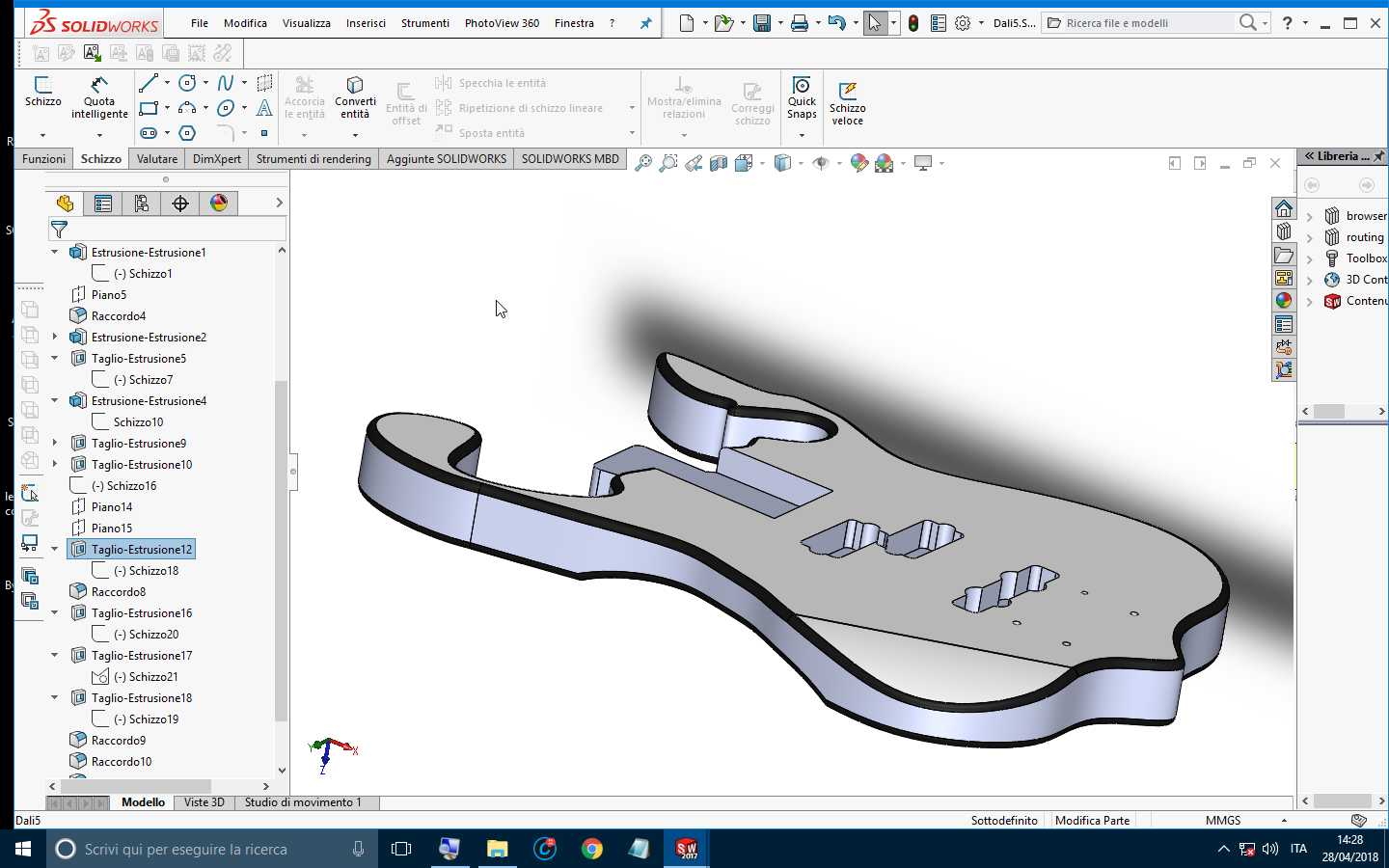Click the Windows Start button
This screenshot has height=868, width=1389.
pos(23,849)
